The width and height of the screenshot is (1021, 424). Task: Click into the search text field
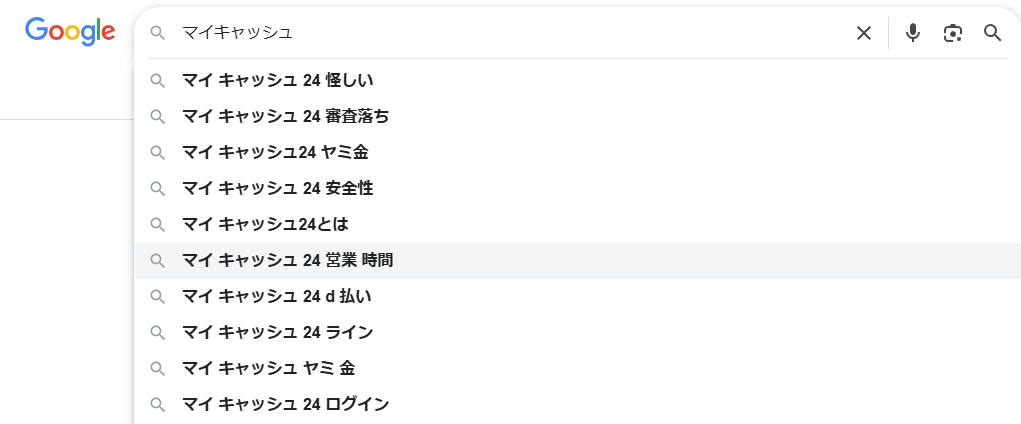point(500,33)
